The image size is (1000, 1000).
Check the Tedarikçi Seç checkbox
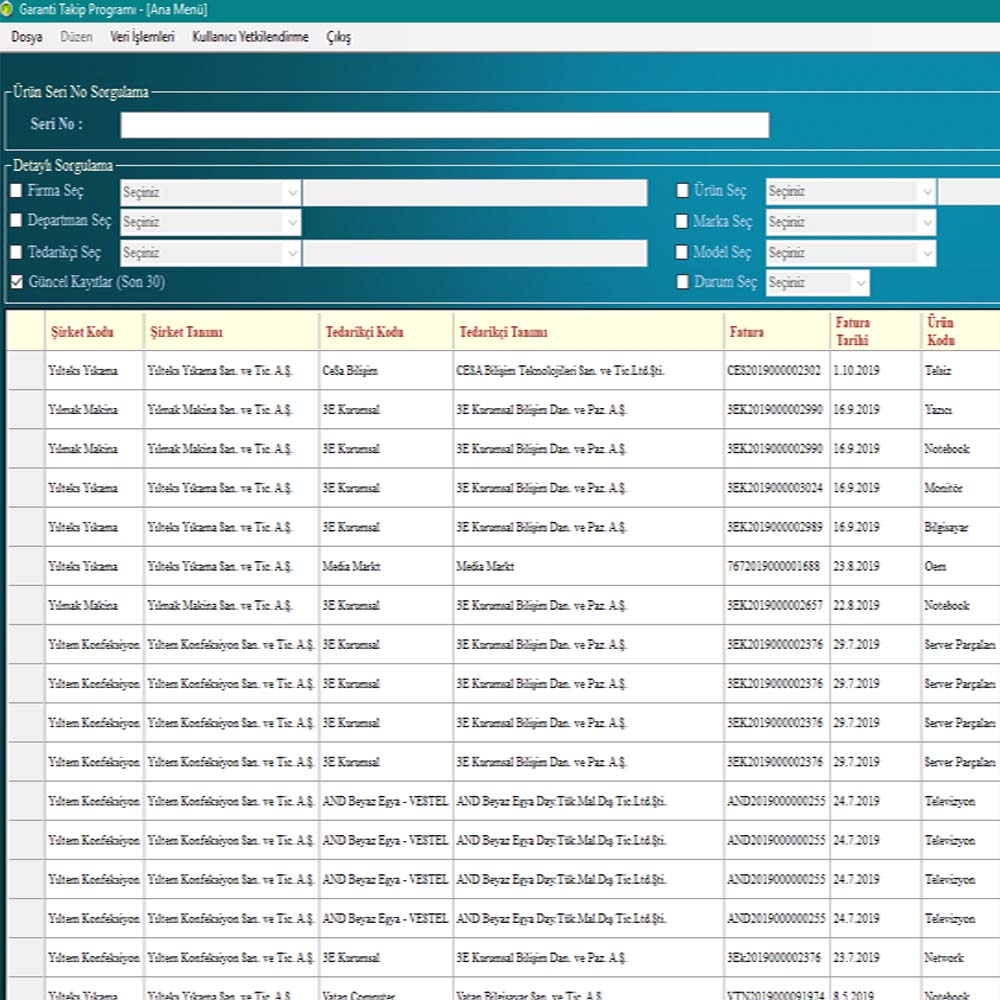[16, 252]
